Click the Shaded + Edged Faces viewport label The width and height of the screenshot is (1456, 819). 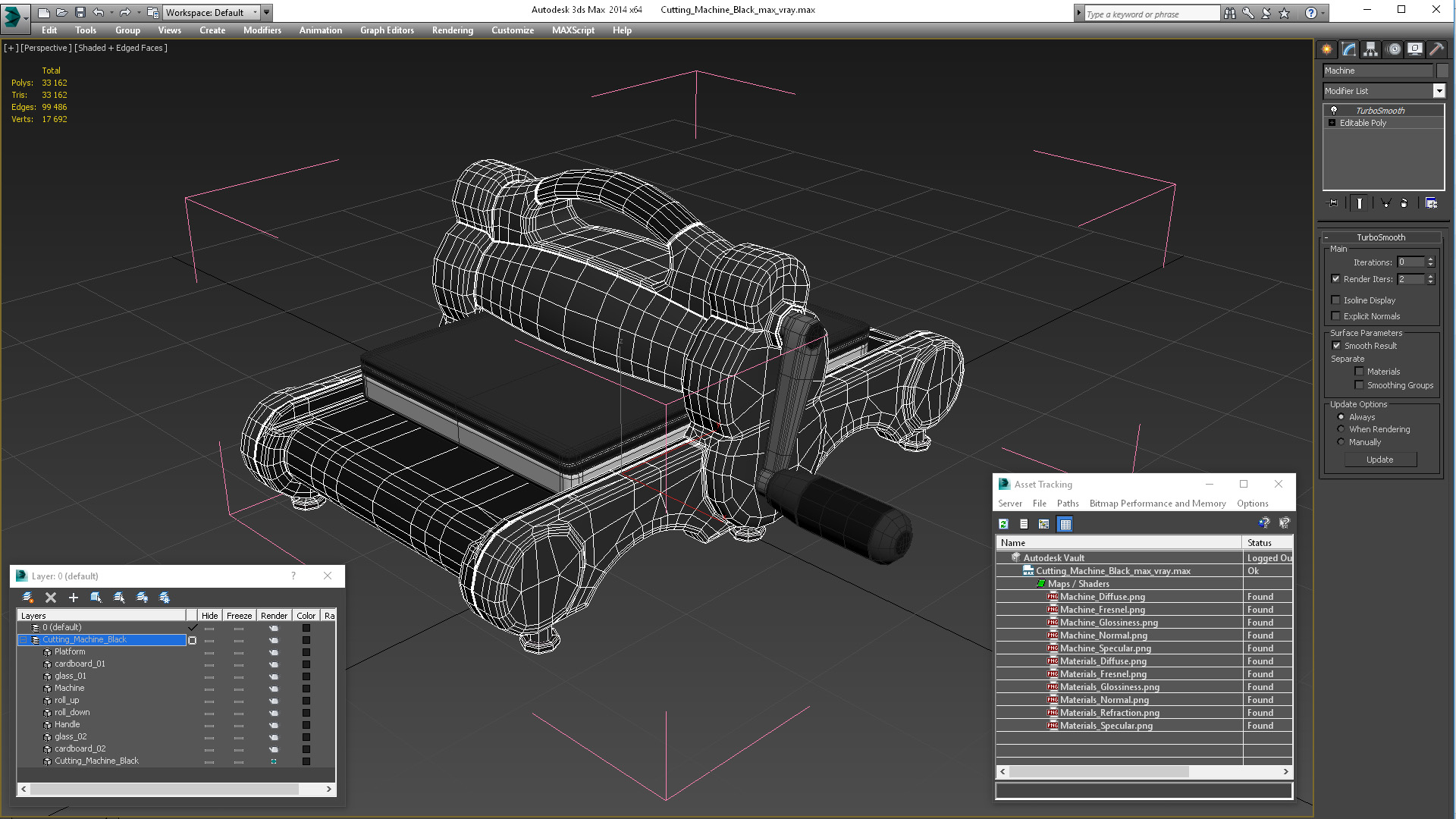[x=121, y=48]
